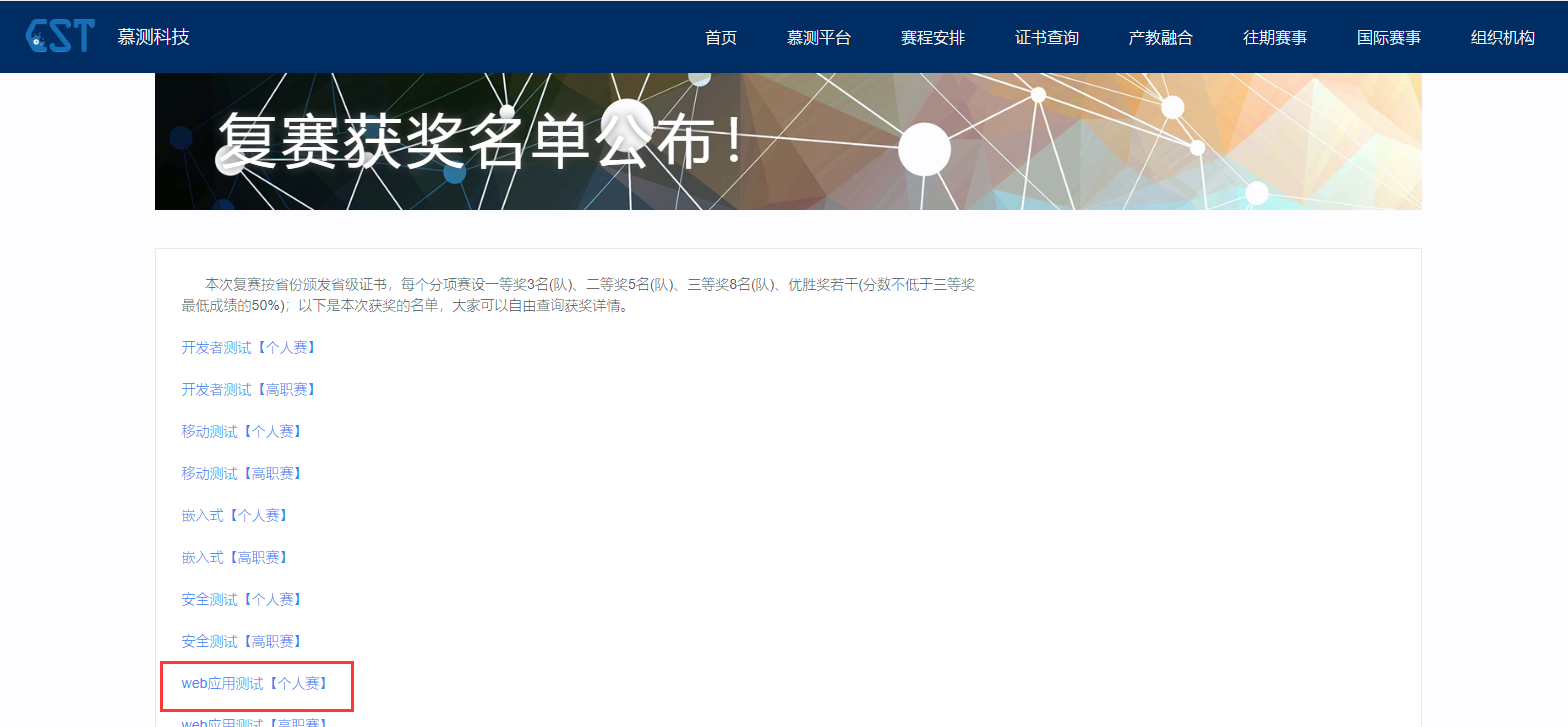Open 组织机构 from the top menu
Image resolution: width=1568 pixels, height=727 pixels.
[x=1502, y=38]
